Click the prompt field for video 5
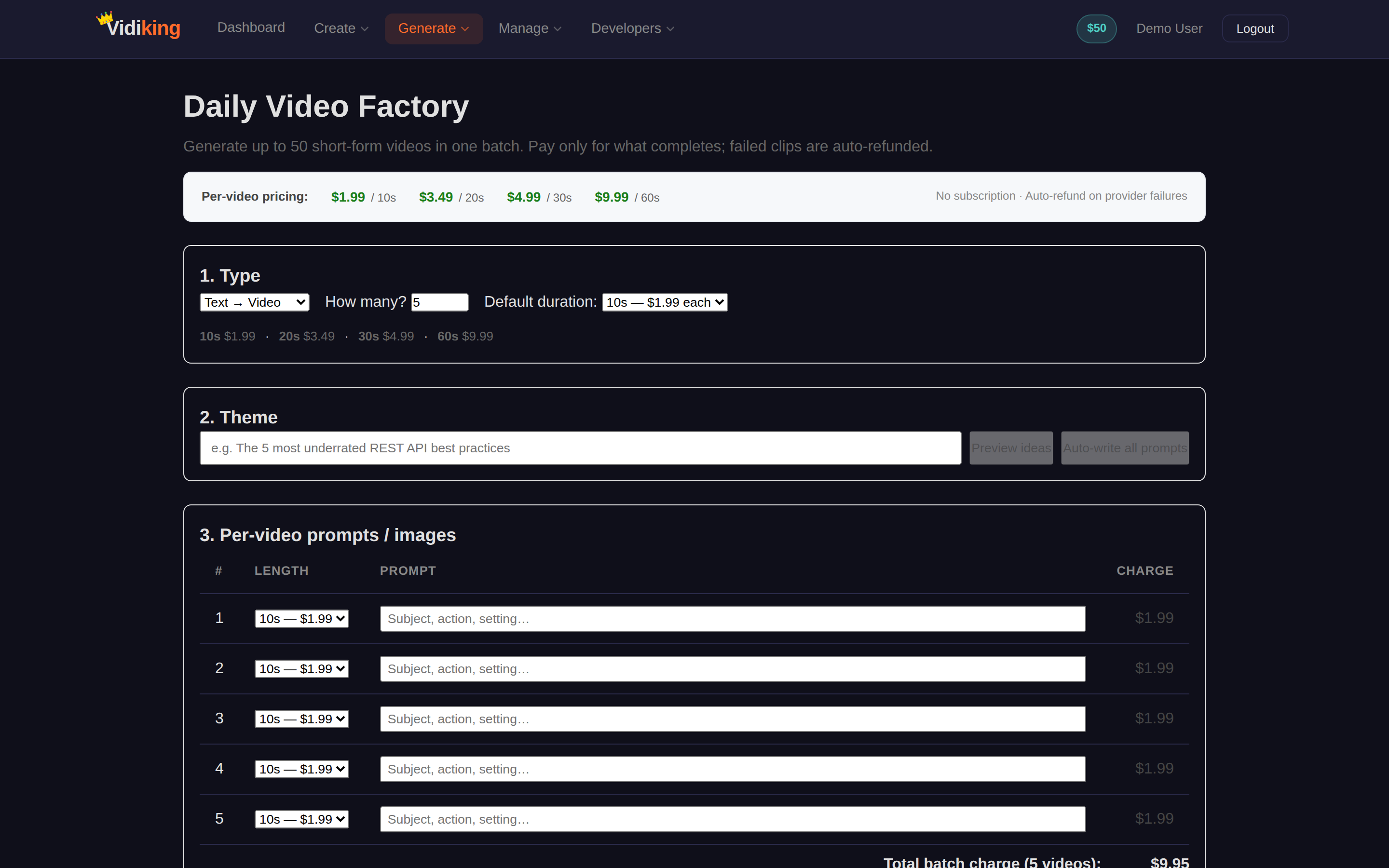The image size is (1389, 868). click(x=733, y=819)
